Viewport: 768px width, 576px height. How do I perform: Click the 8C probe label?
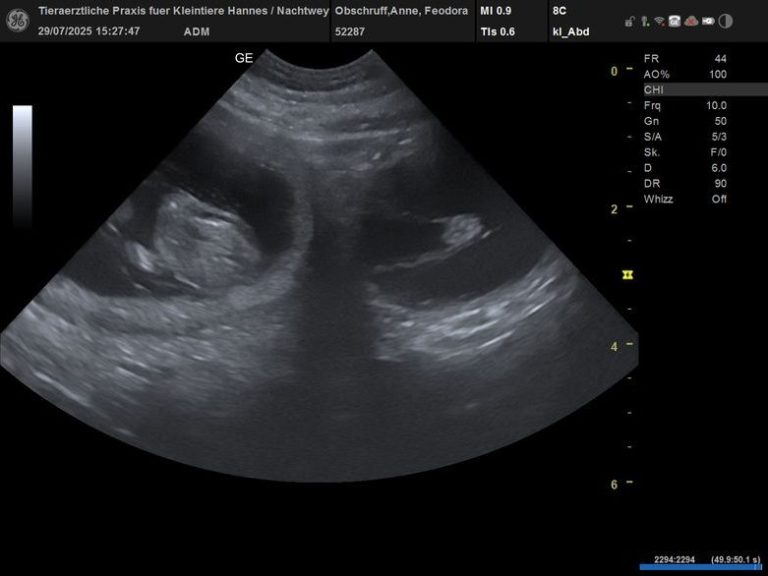tap(558, 10)
